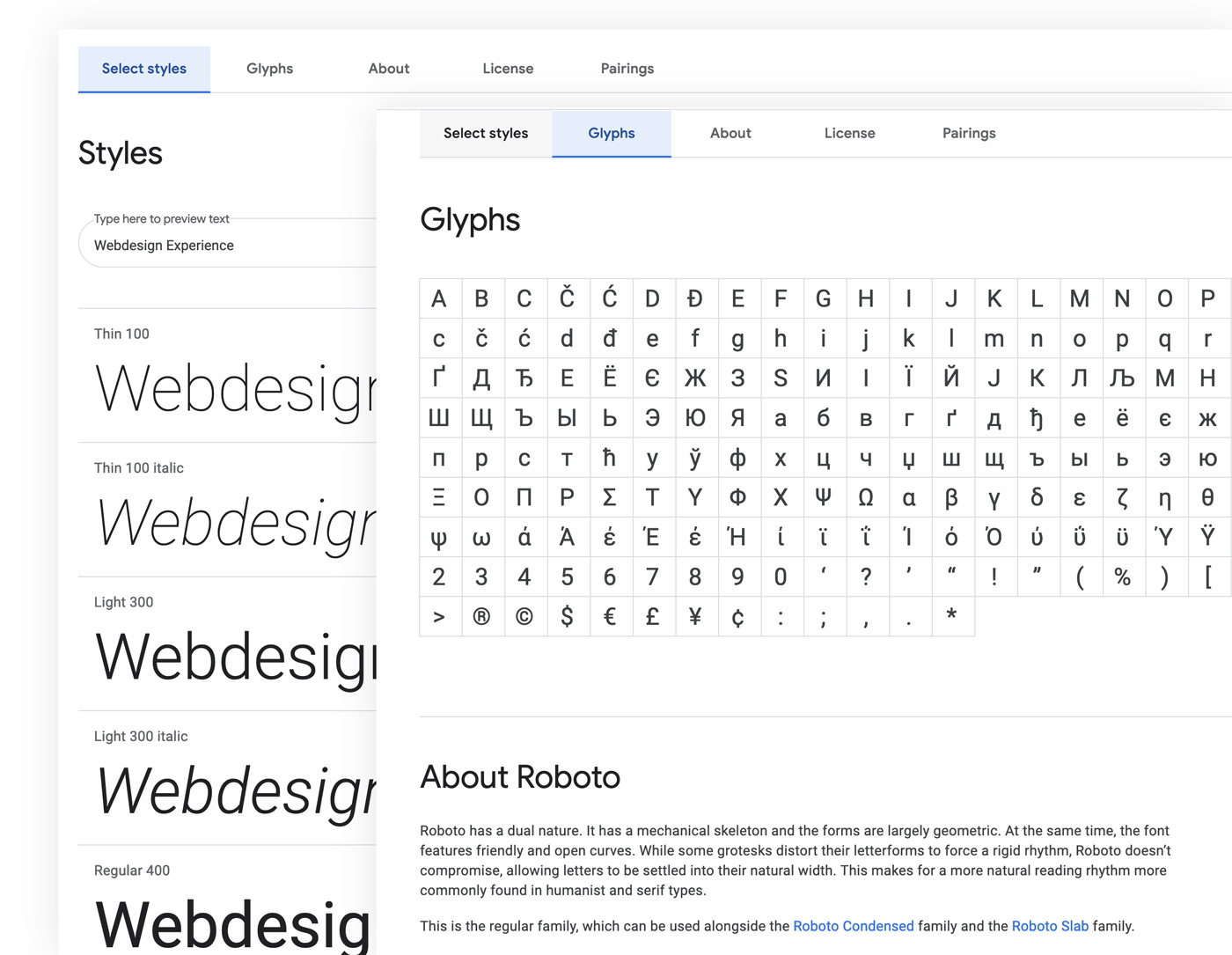Open License tab in the back panel
Viewport: 1232px width, 955px height.
point(508,69)
